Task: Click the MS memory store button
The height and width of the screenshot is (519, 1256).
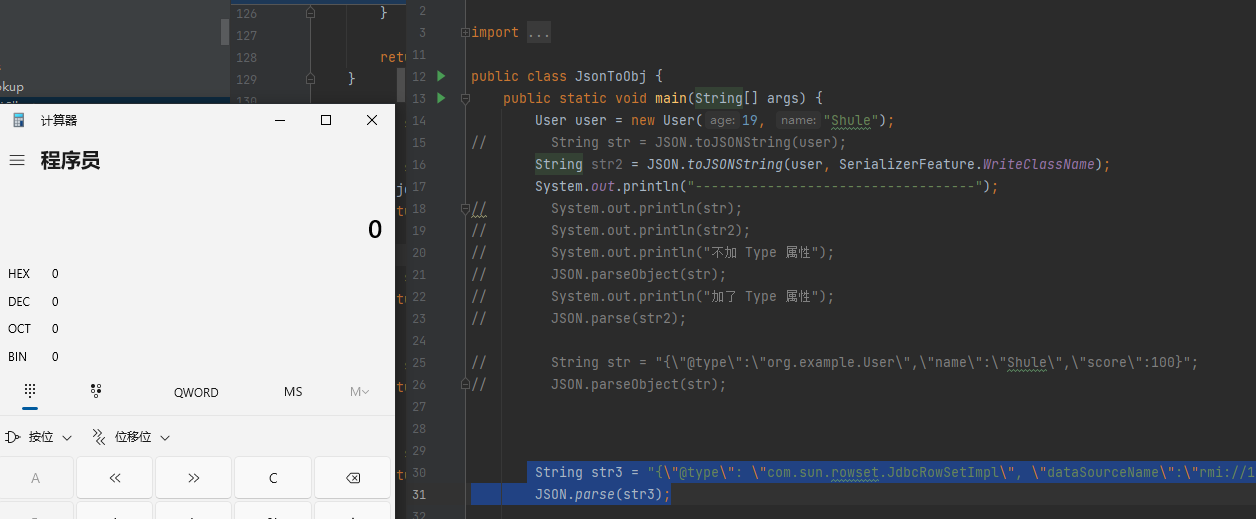Action: click(x=293, y=392)
